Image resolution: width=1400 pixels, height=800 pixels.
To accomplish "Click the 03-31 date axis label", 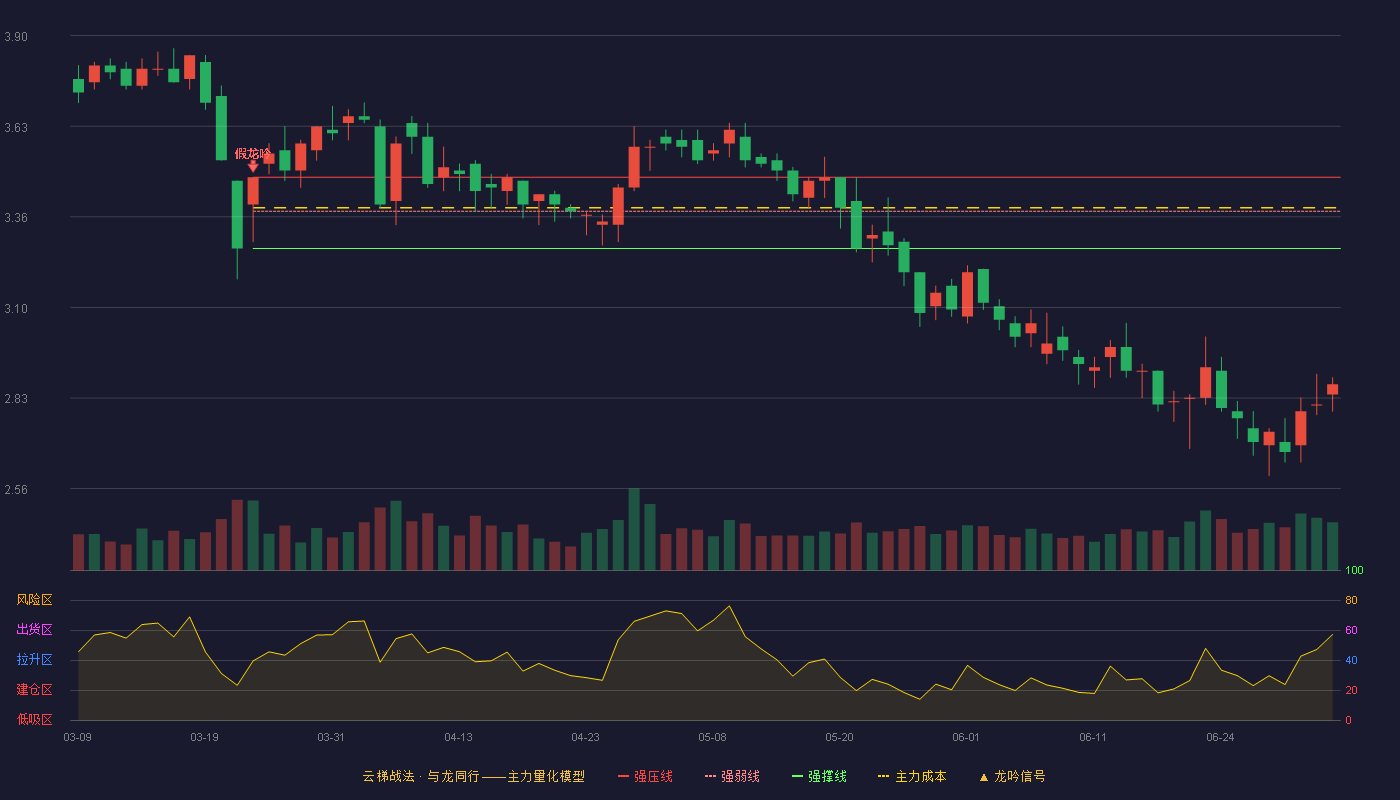I will 331,737.
